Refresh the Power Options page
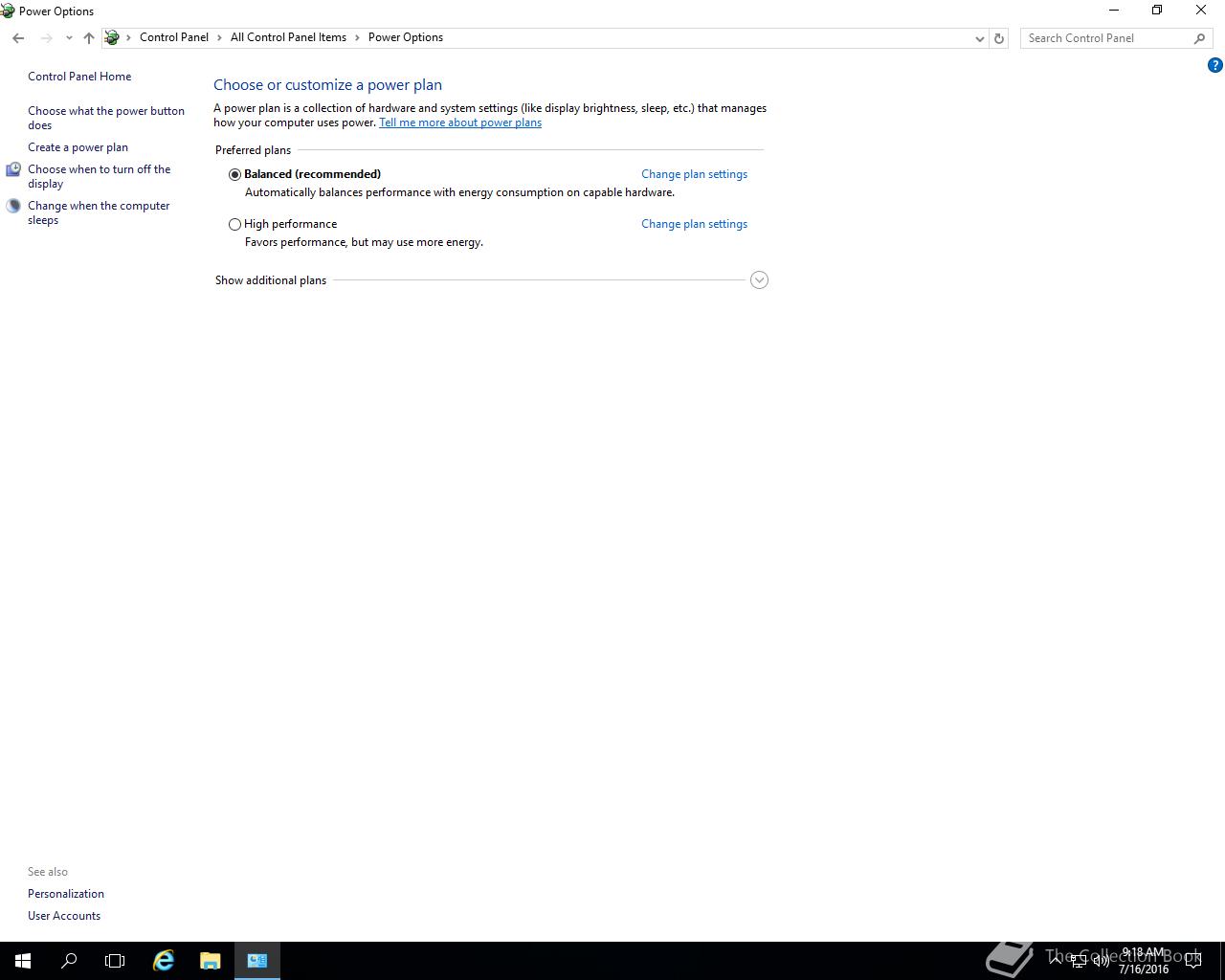This screenshot has height=980, width=1225. coord(999,38)
